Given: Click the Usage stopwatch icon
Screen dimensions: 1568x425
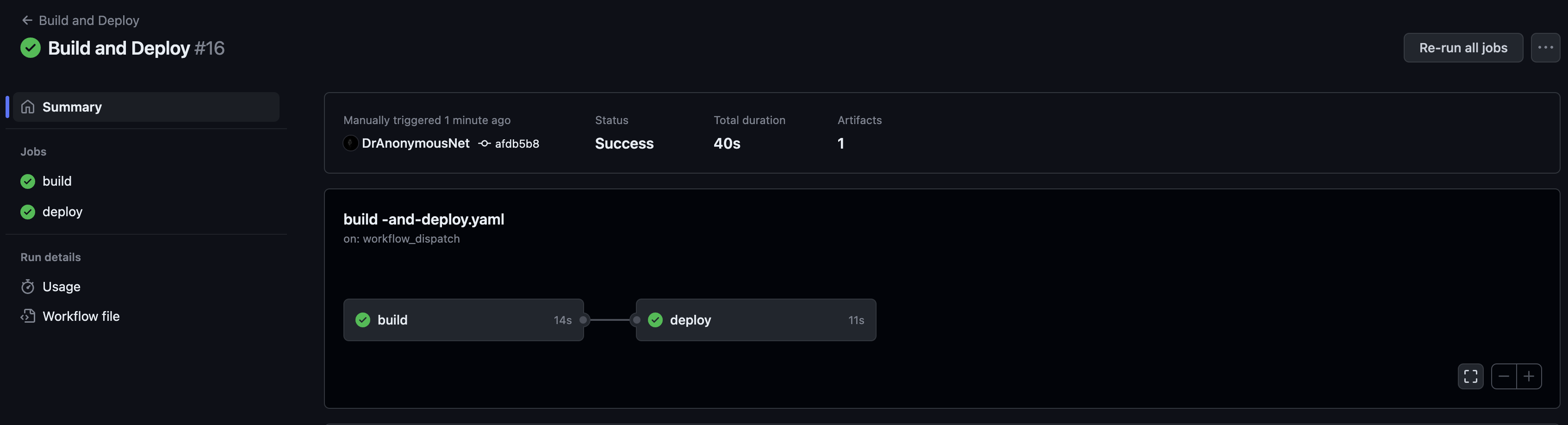Looking at the screenshot, I should (27, 286).
